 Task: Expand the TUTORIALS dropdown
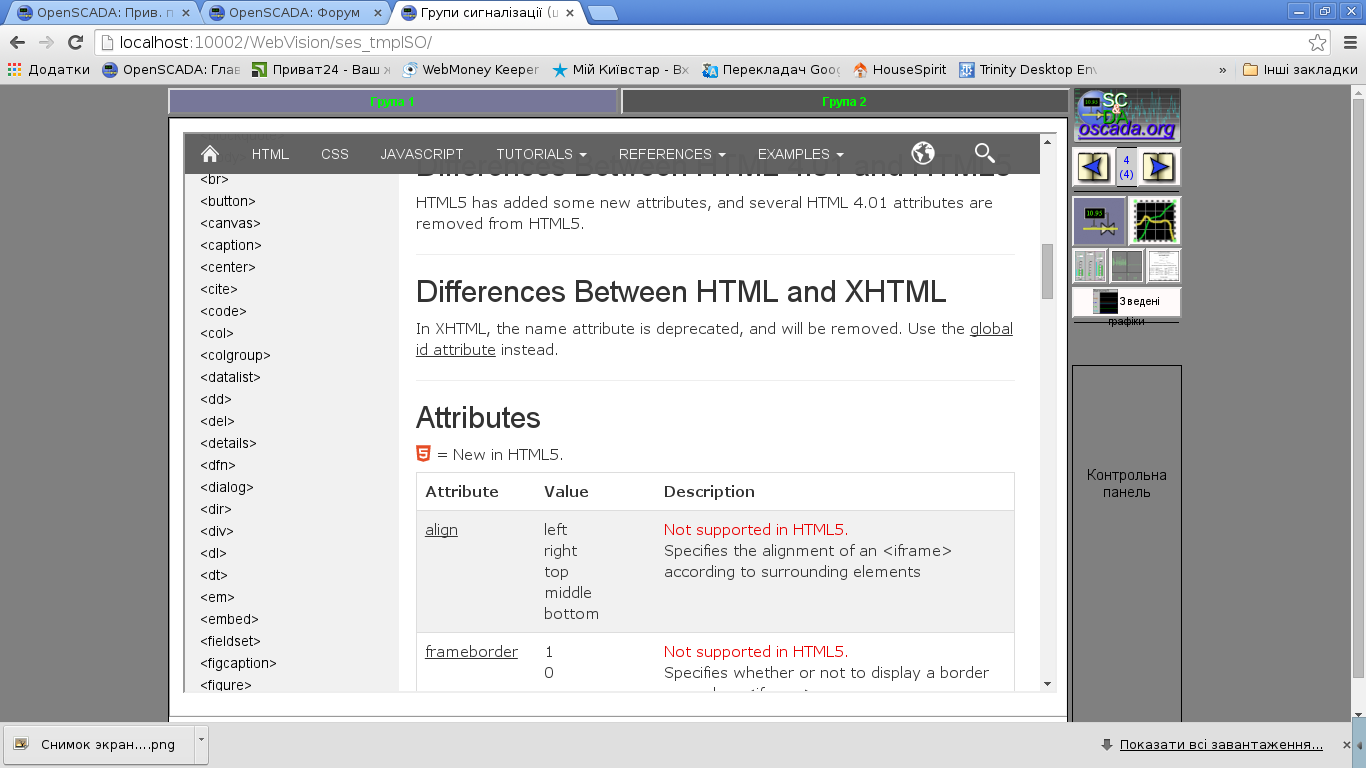[x=541, y=154]
